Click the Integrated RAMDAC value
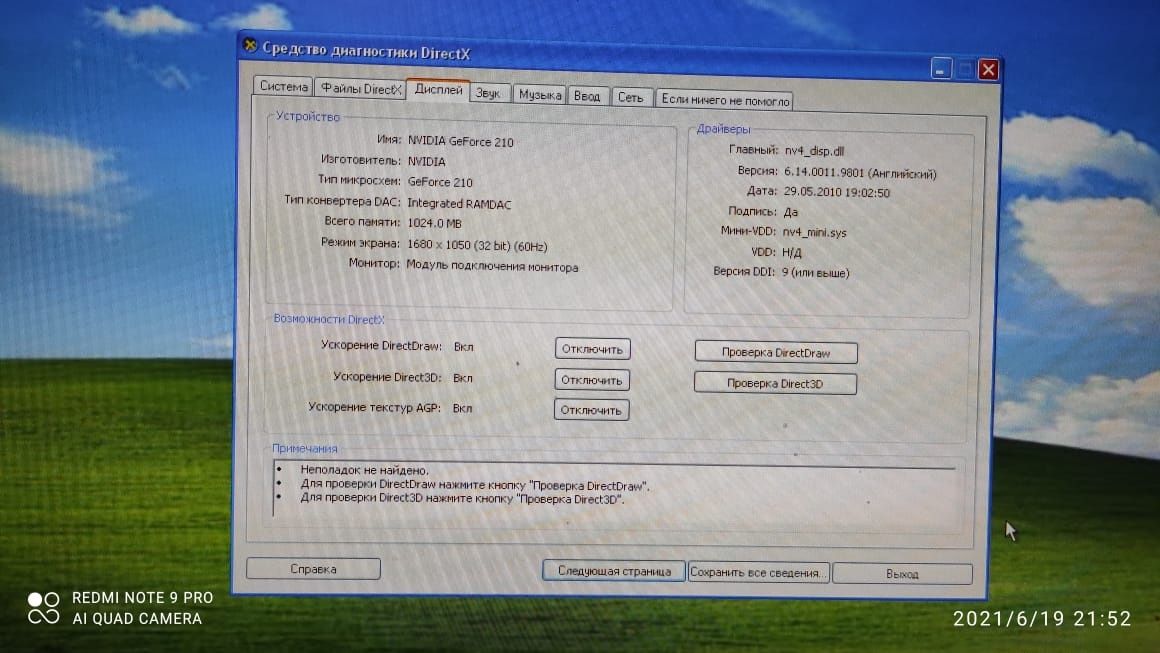Screen dimensions: 1160x653 pyautogui.click(x=459, y=204)
